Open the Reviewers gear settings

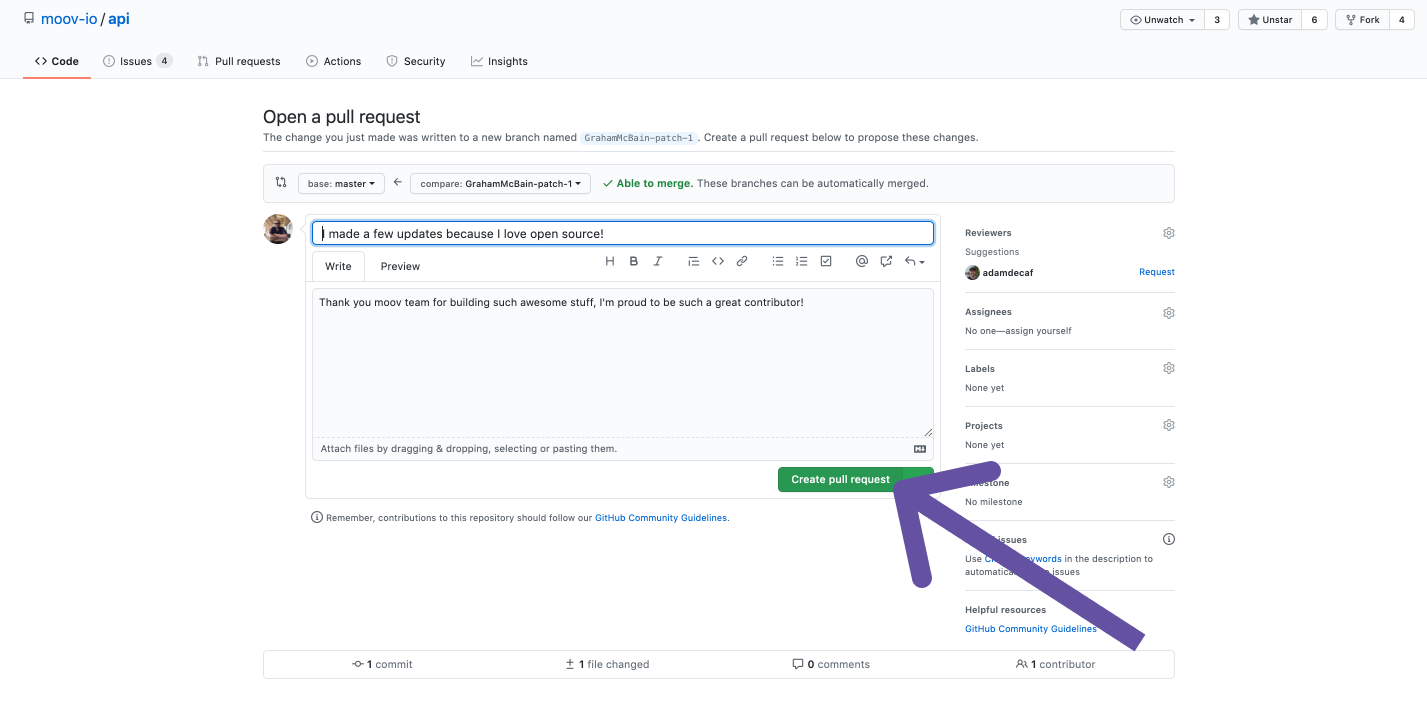pyautogui.click(x=1168, y=233)
